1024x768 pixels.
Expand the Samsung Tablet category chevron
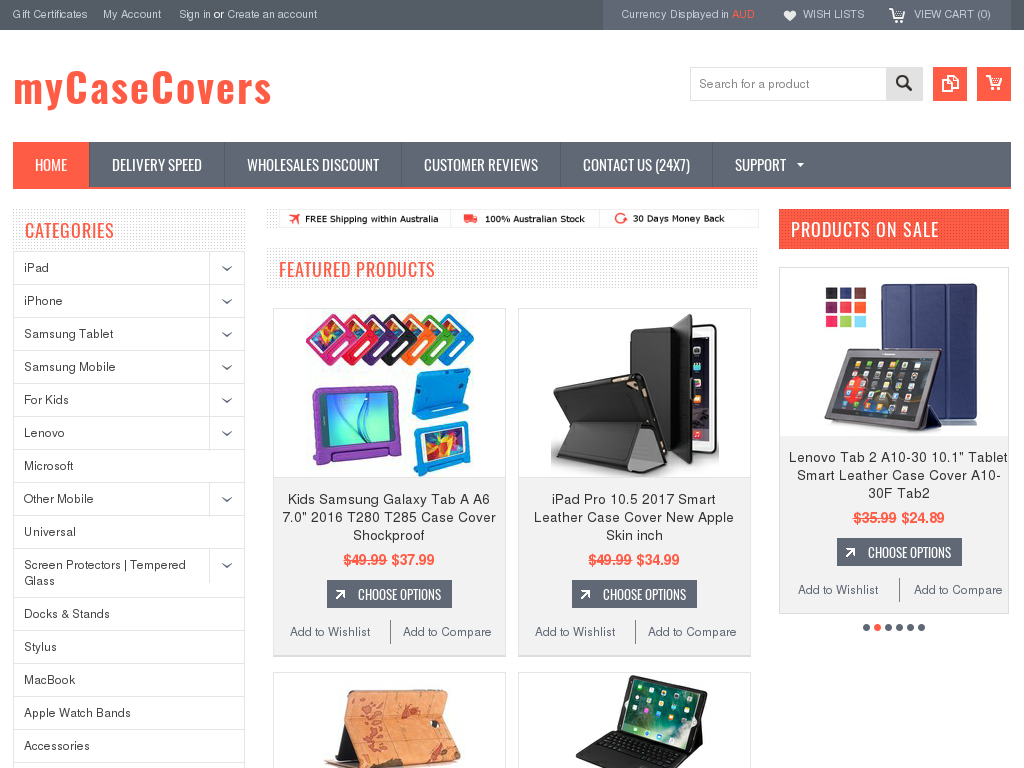[227, 334]
